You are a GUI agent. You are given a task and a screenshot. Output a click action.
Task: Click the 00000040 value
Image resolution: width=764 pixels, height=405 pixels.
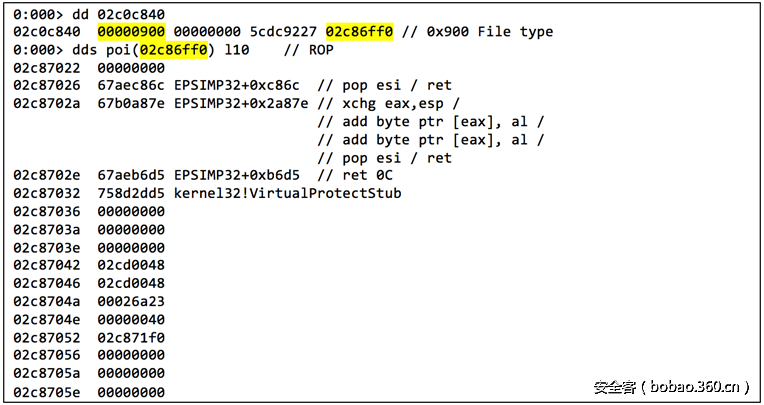[131, 319]
